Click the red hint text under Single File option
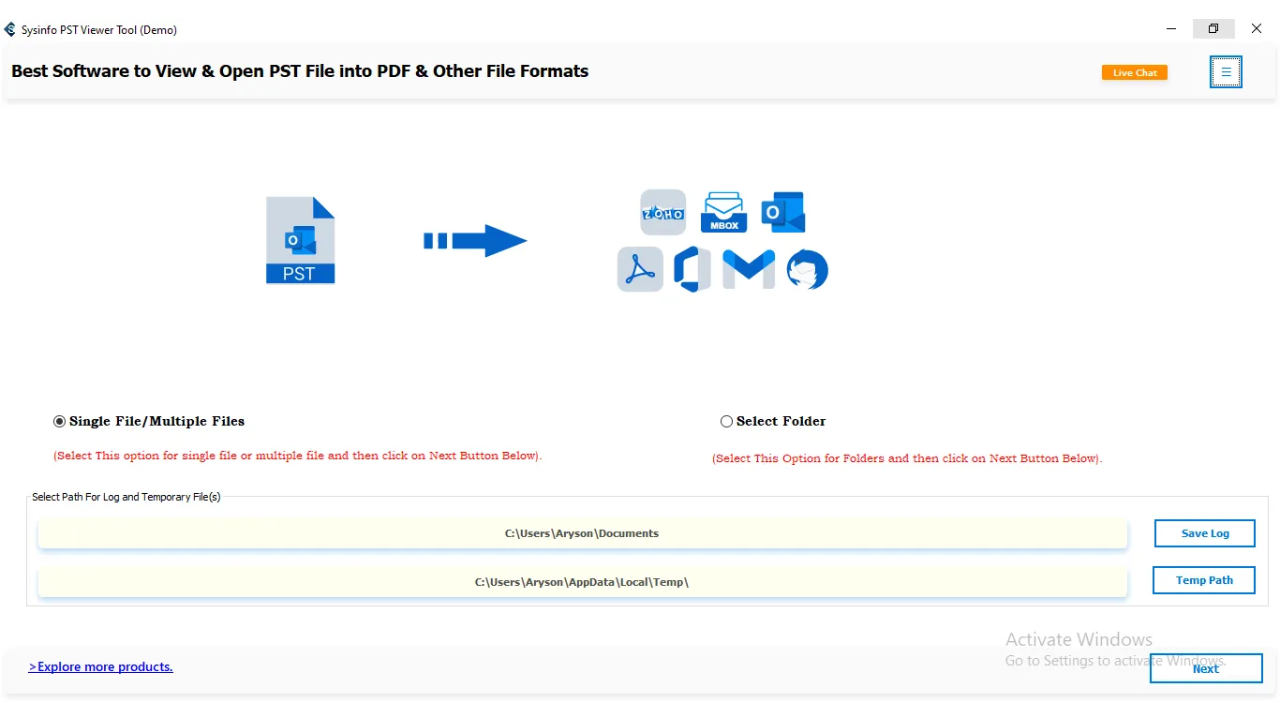The height and width of the screenshot is (720, 1280). tap(297, 455)
